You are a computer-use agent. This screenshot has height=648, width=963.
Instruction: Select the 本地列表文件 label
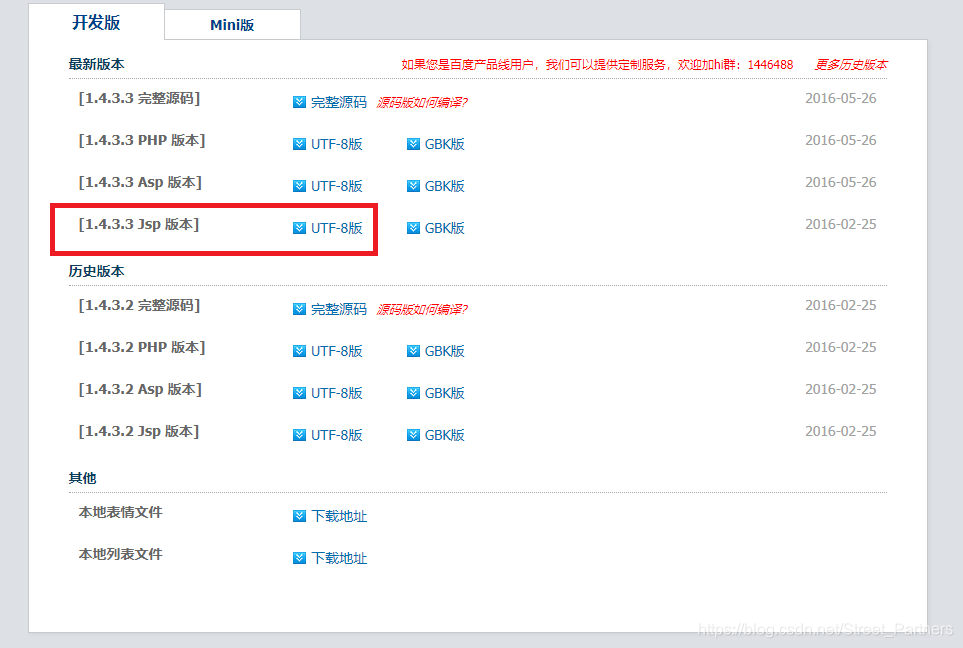(120, 554)
